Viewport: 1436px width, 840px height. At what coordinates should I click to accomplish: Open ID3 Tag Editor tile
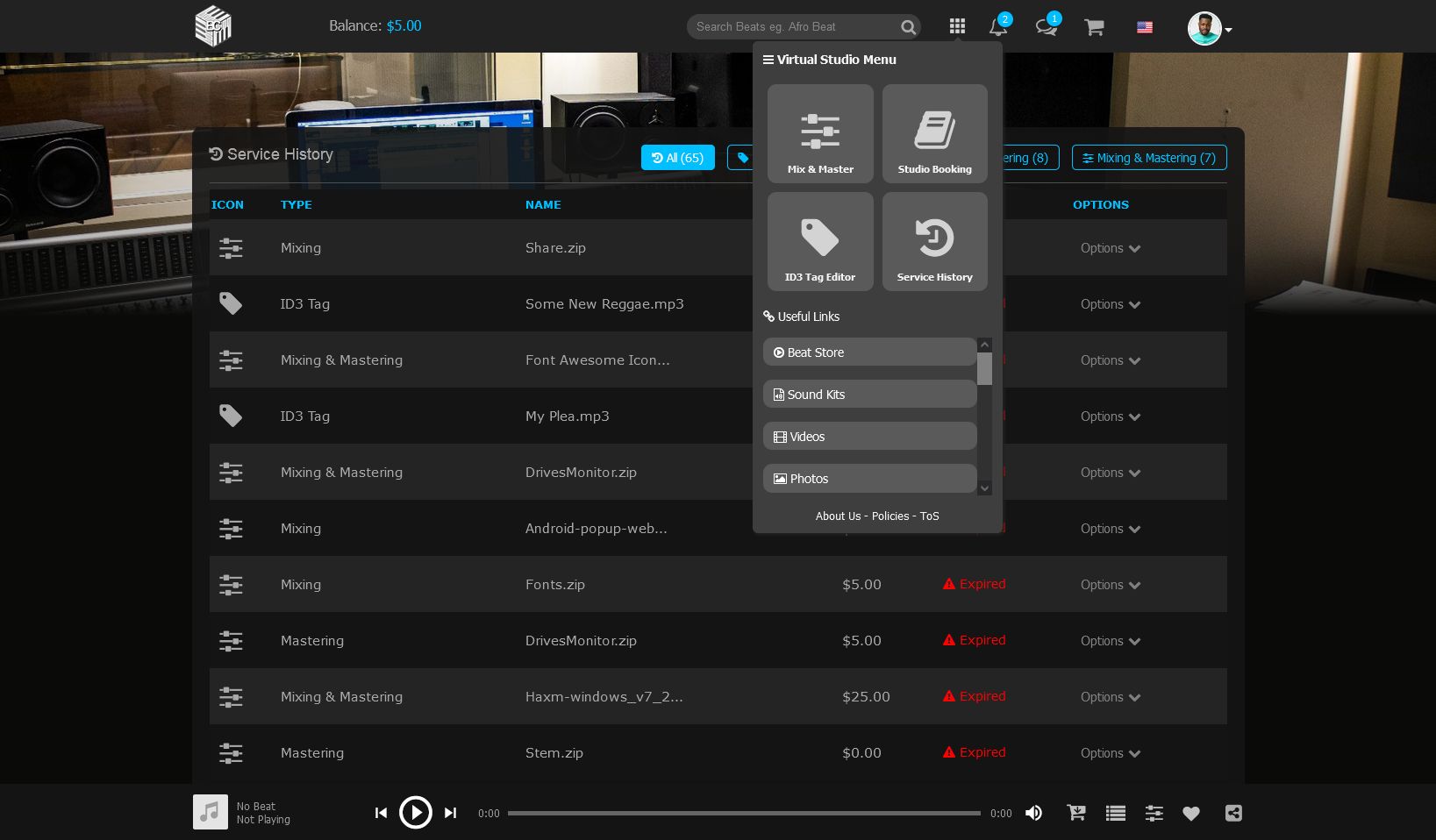pos(820,242)
